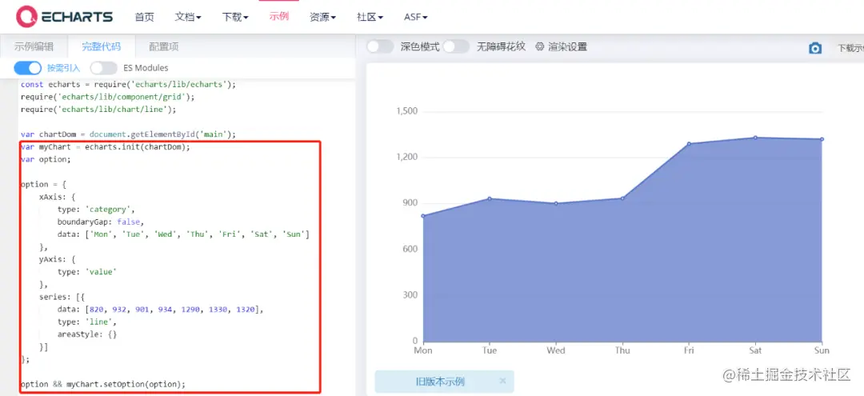
Task: Enable the 无障碍花纹 pattern toggle
Action: tap(456, 47)
